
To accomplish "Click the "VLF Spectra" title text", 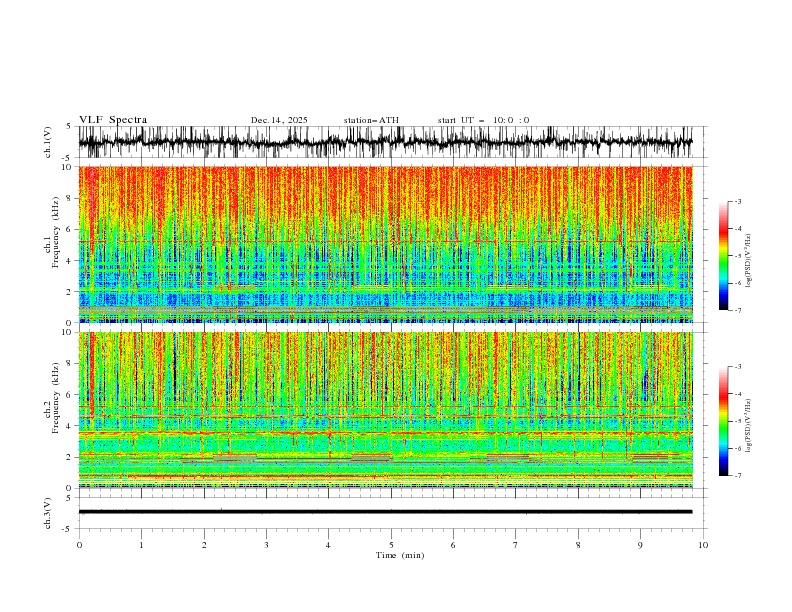I will [113, 120].
